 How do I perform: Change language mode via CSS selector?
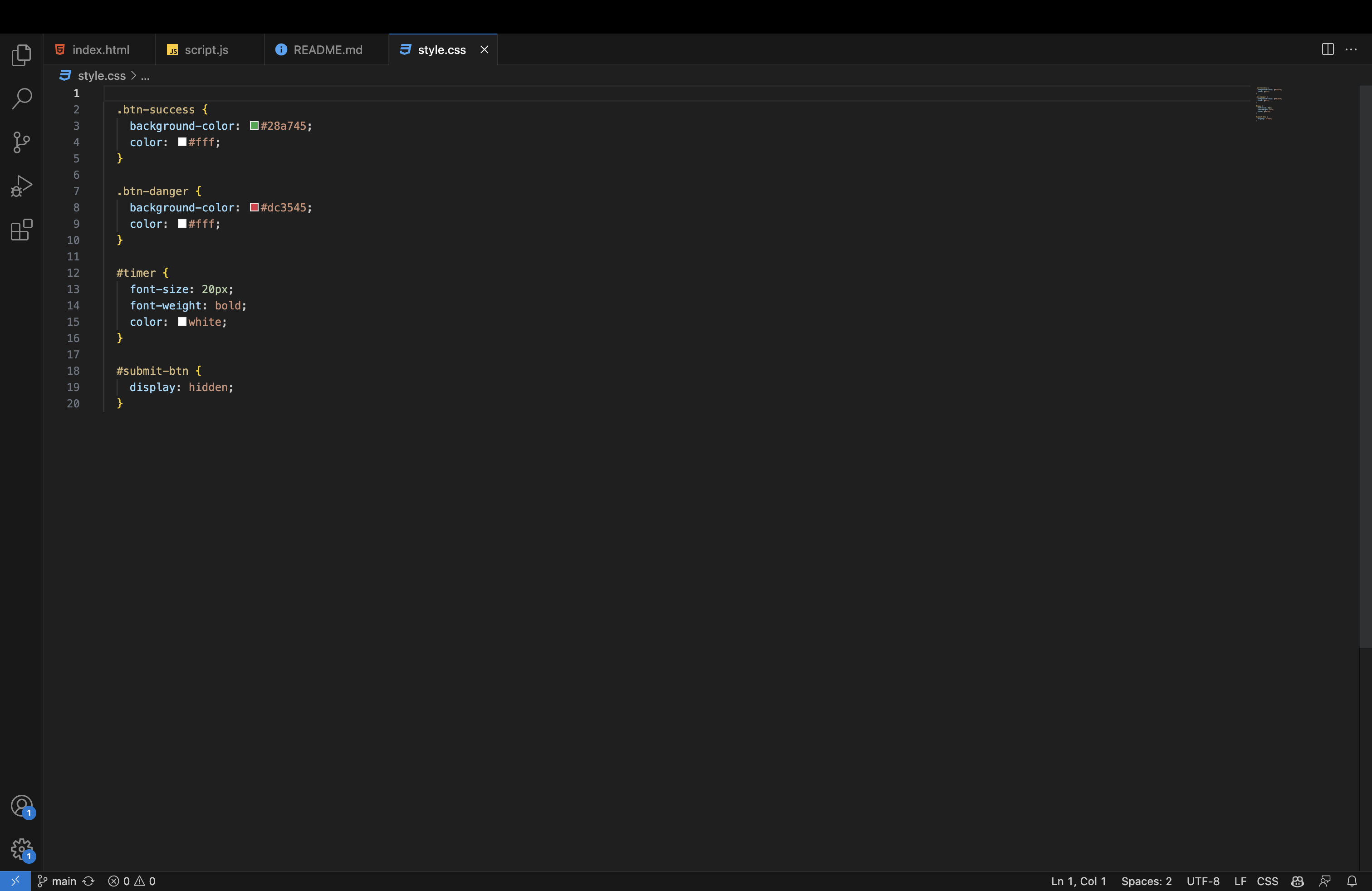point(1267,881)
